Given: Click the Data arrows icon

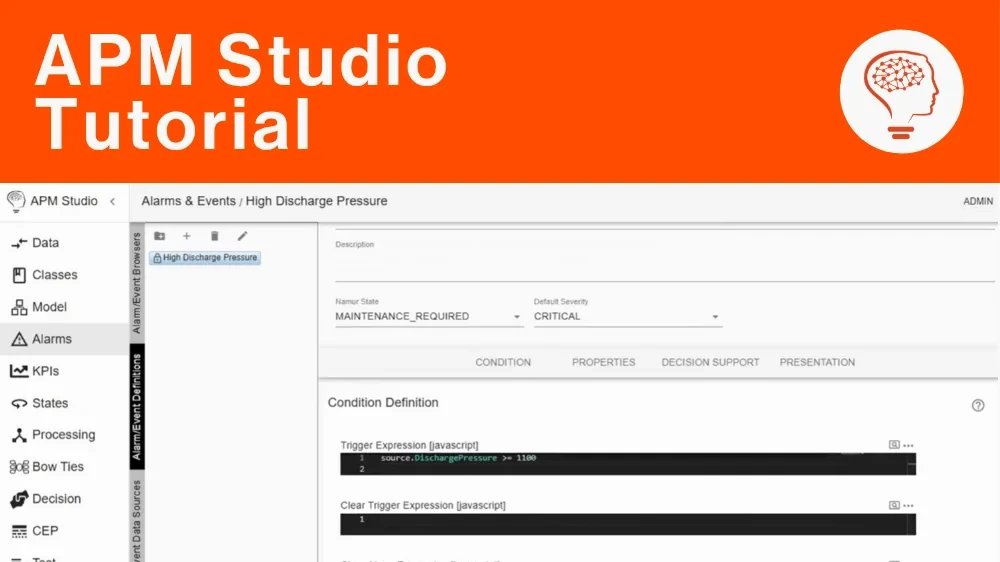Looking at the screenshot, I should tap(19, 243).
